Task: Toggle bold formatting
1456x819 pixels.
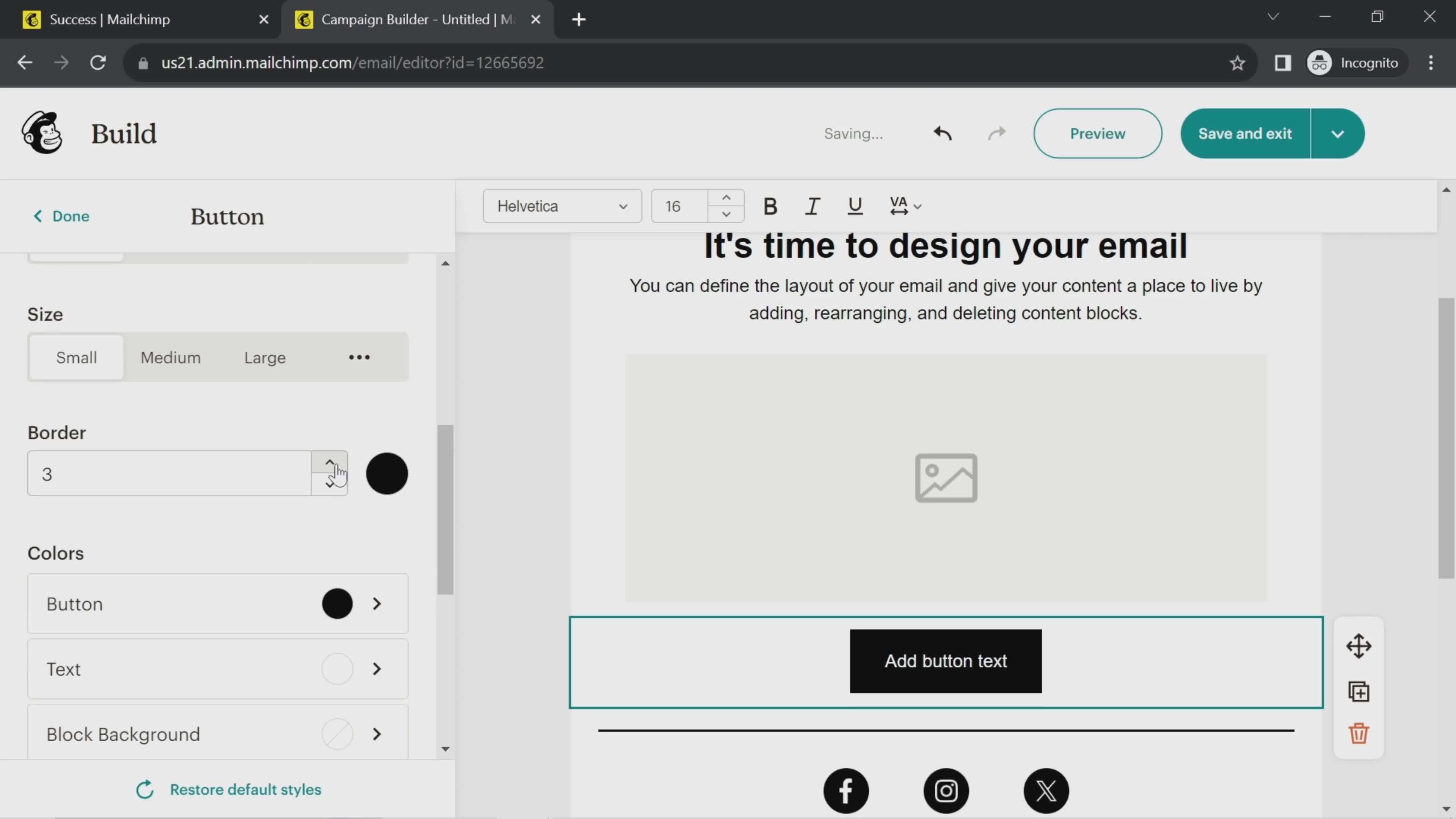Action: pyautogui.click(x=770, y=206)
